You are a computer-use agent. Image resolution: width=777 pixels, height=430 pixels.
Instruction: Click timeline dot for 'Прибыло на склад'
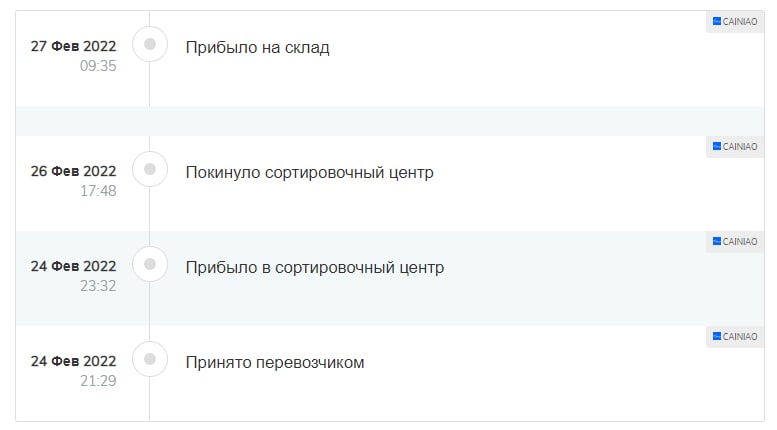(x=150, y=44)
